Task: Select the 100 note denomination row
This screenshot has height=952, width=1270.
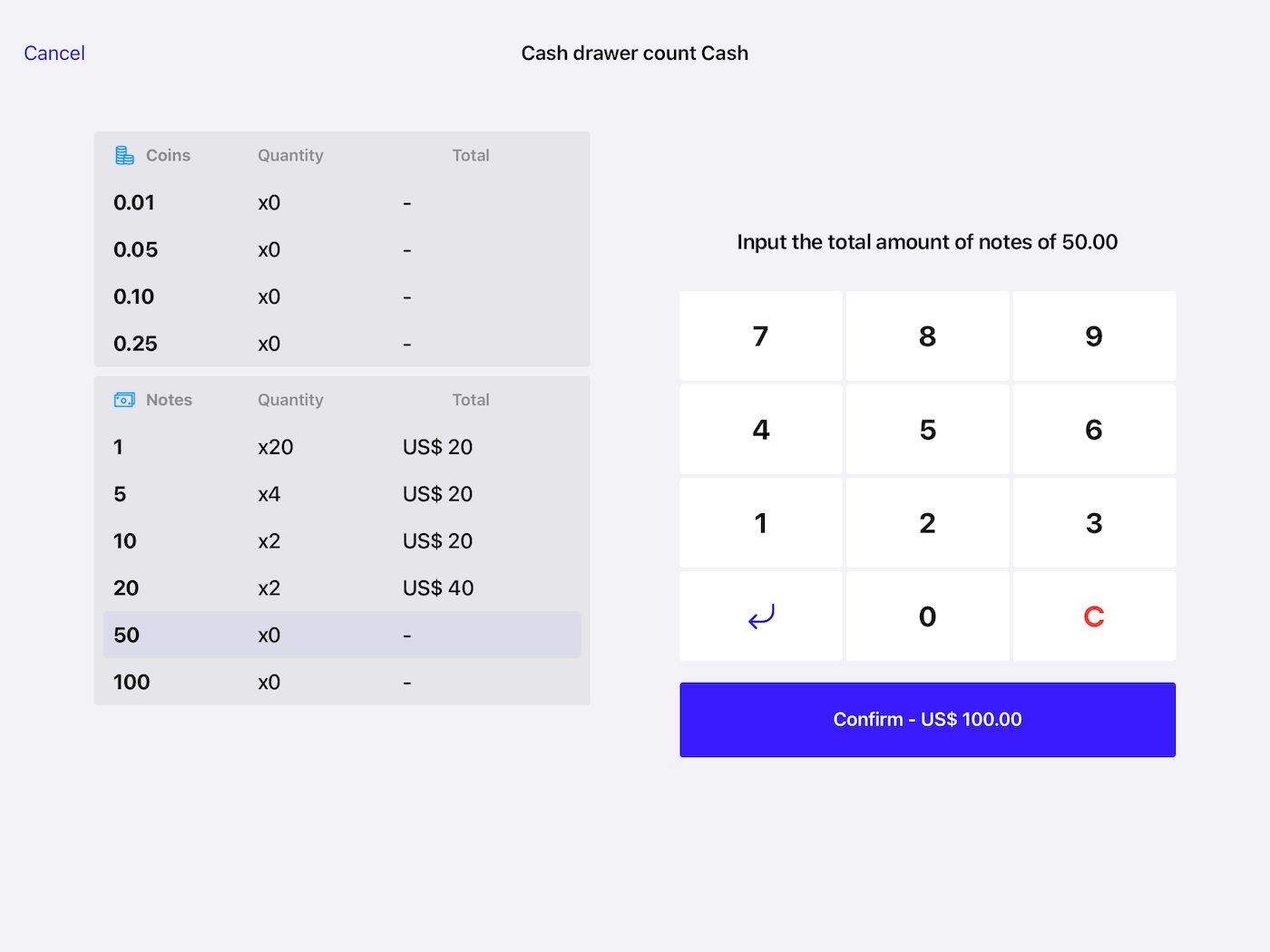Action: (342, 682)
